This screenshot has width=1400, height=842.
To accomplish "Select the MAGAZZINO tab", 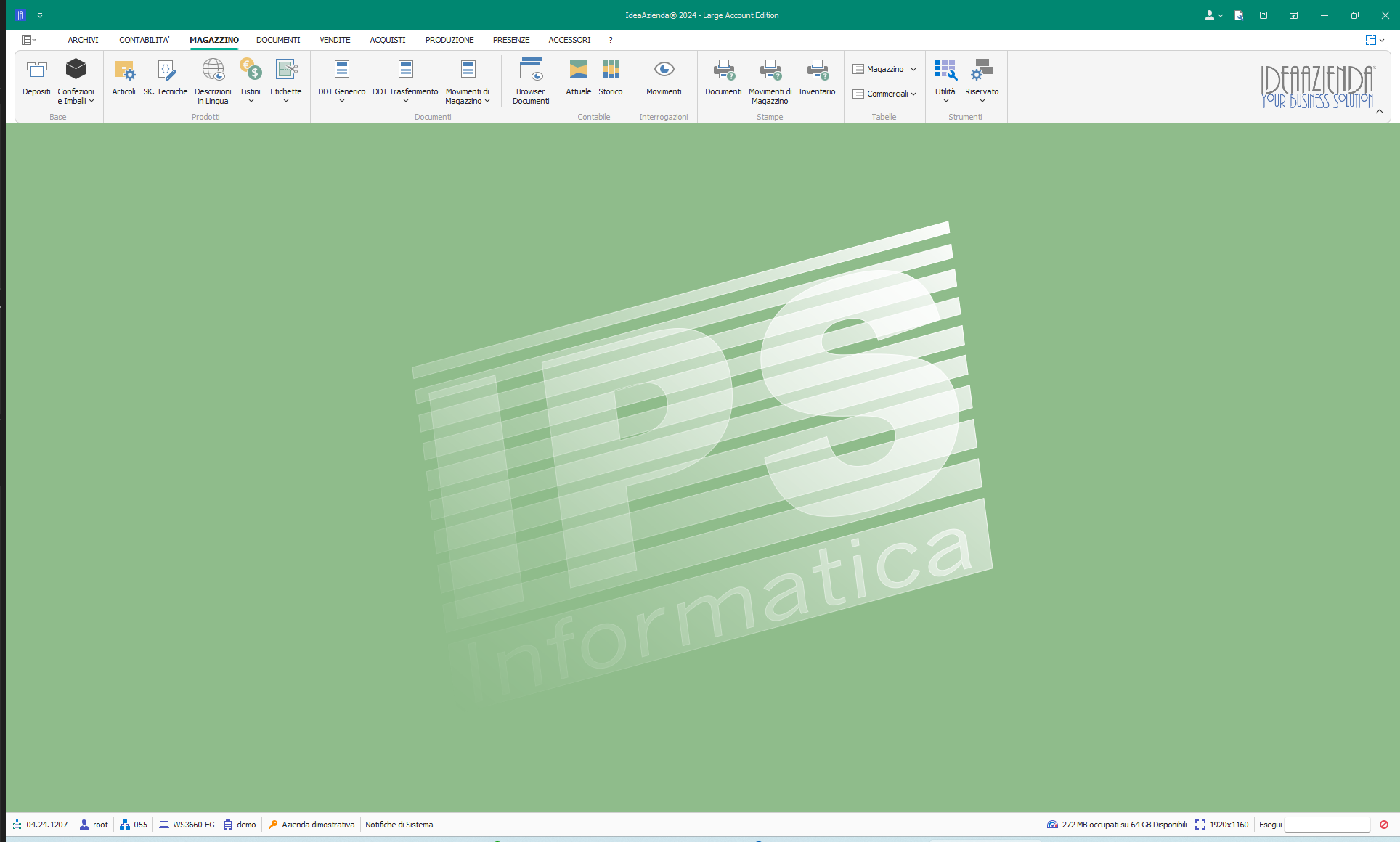I will [x=214, y=40].
